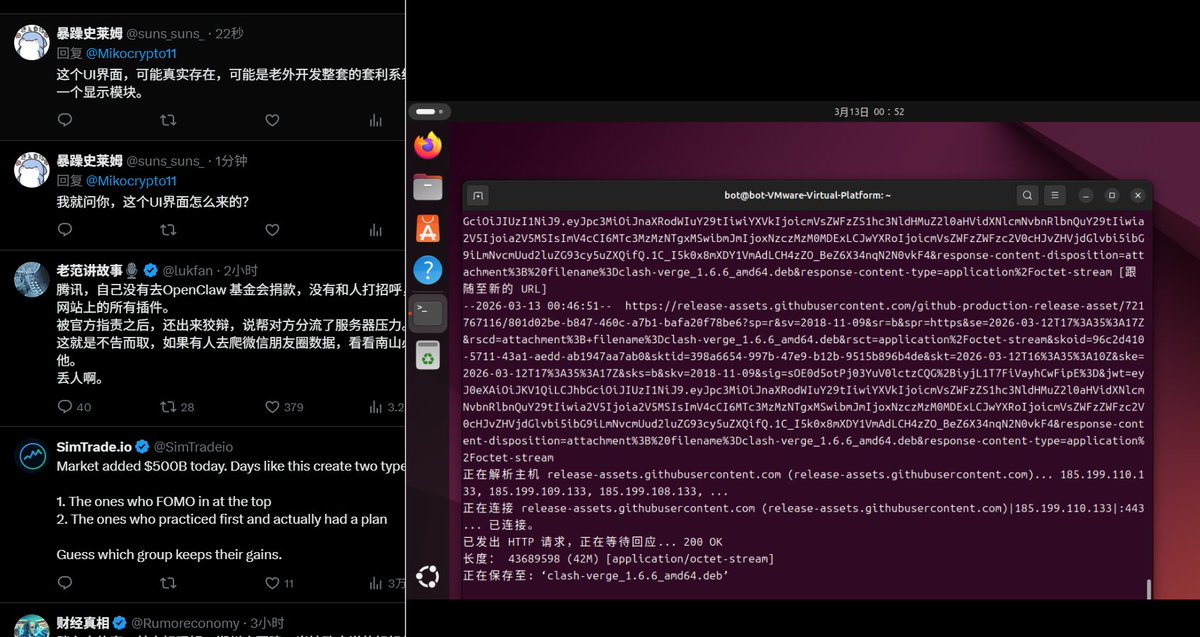Retweet the 老范讲故事 tweet with 28 reposts
The image size is (1200, 637).
click(x=177, y=407)
